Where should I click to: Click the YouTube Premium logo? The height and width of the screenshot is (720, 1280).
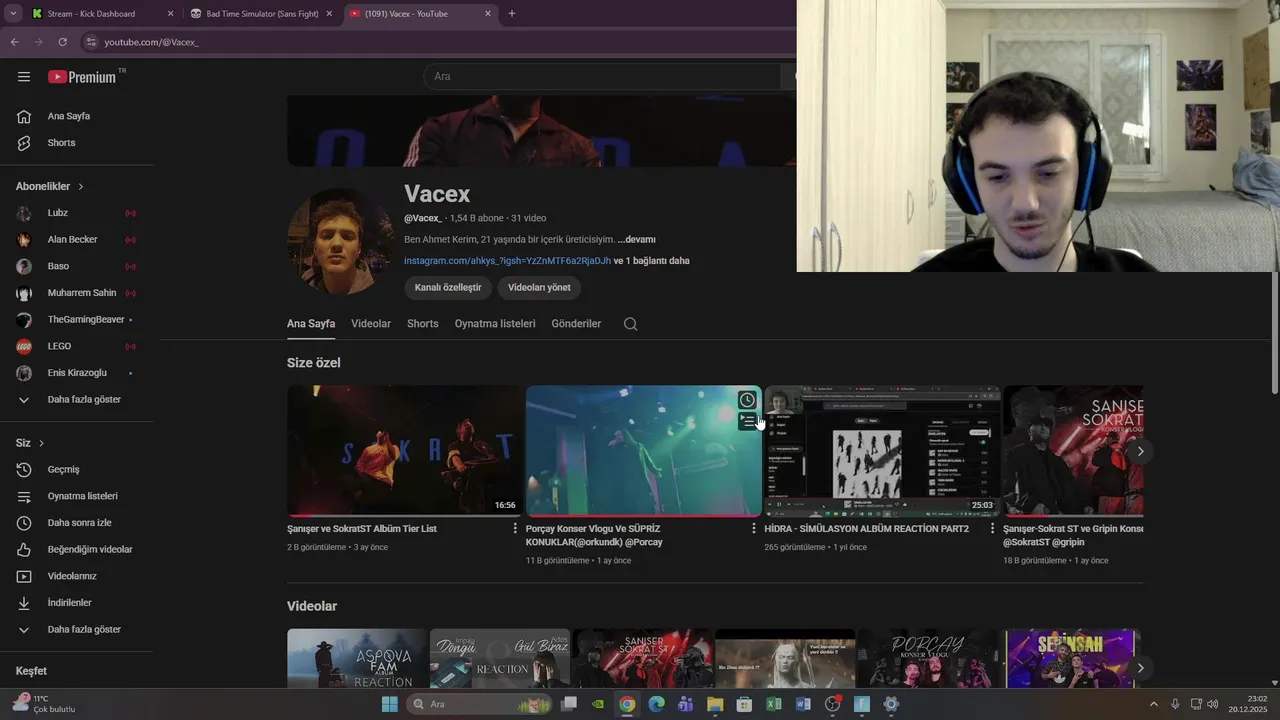(83, 77)
